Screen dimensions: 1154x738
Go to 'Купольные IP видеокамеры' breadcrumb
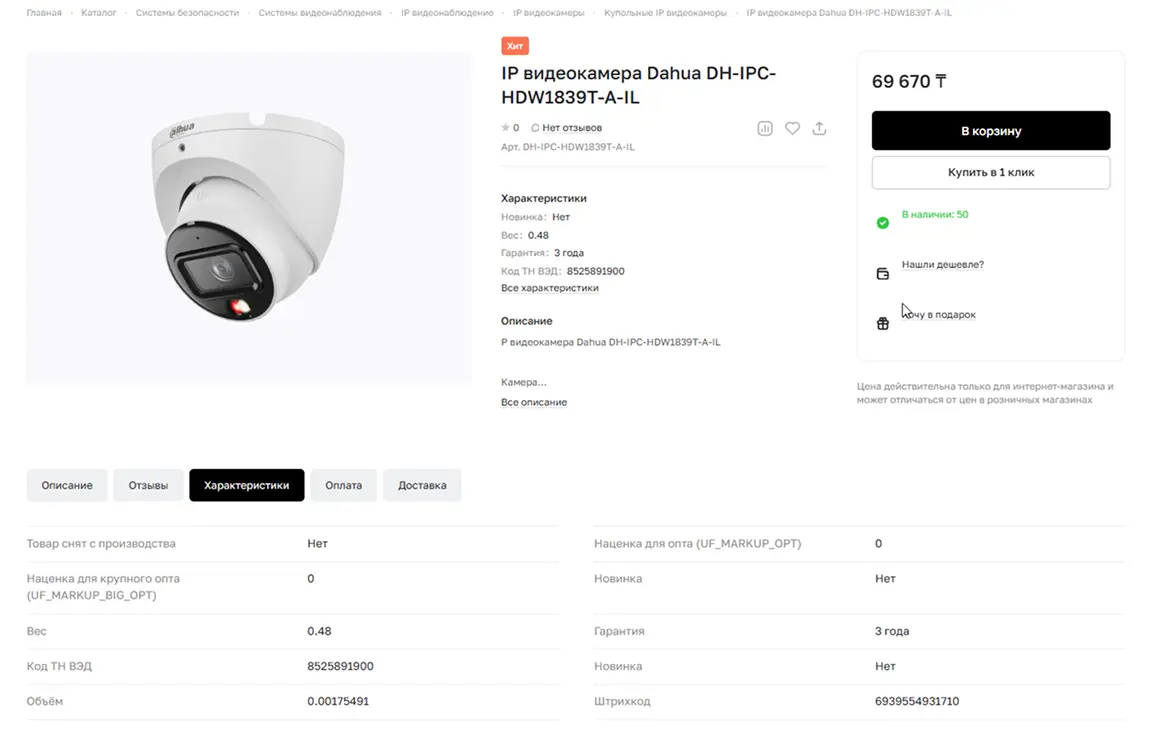[x=665, y=13]
